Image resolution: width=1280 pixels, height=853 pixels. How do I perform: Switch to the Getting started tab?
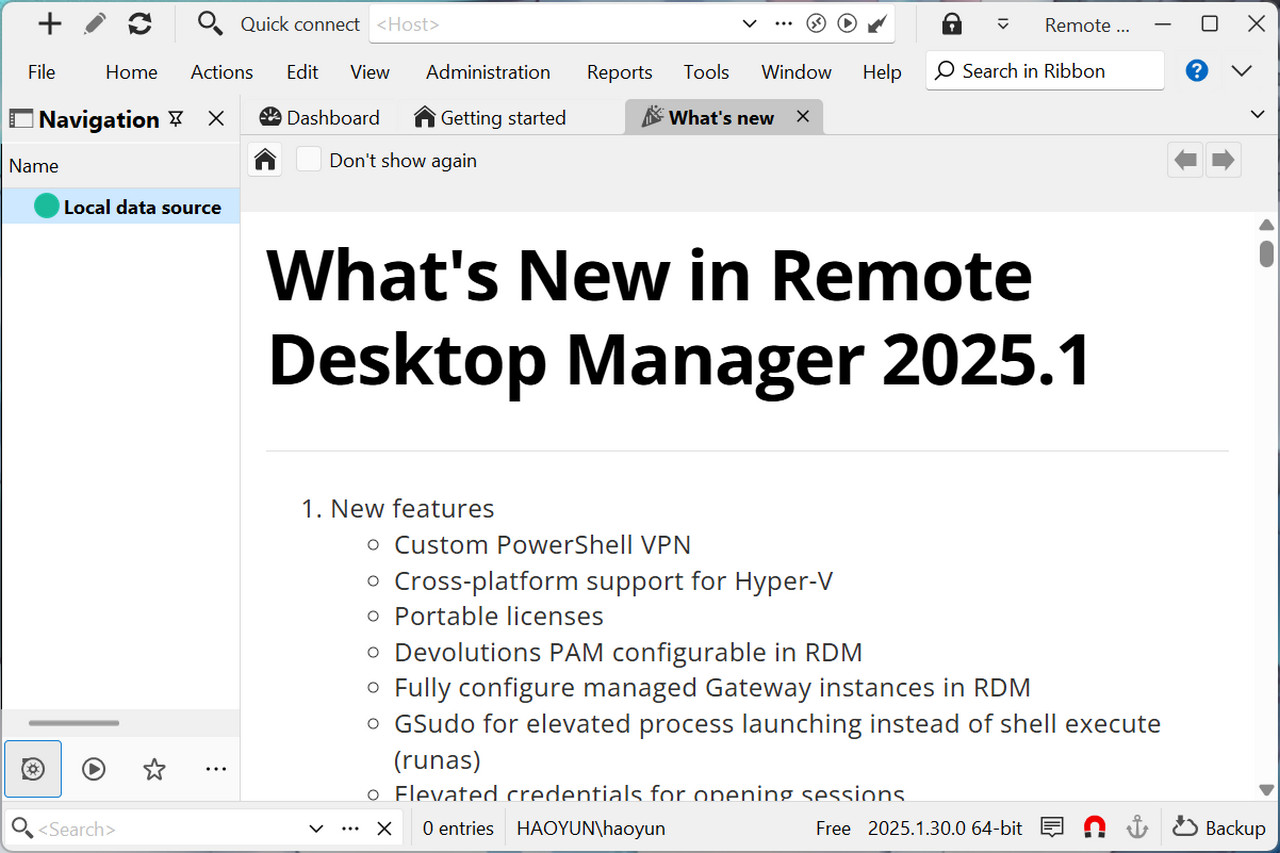(x=490, y=118)
